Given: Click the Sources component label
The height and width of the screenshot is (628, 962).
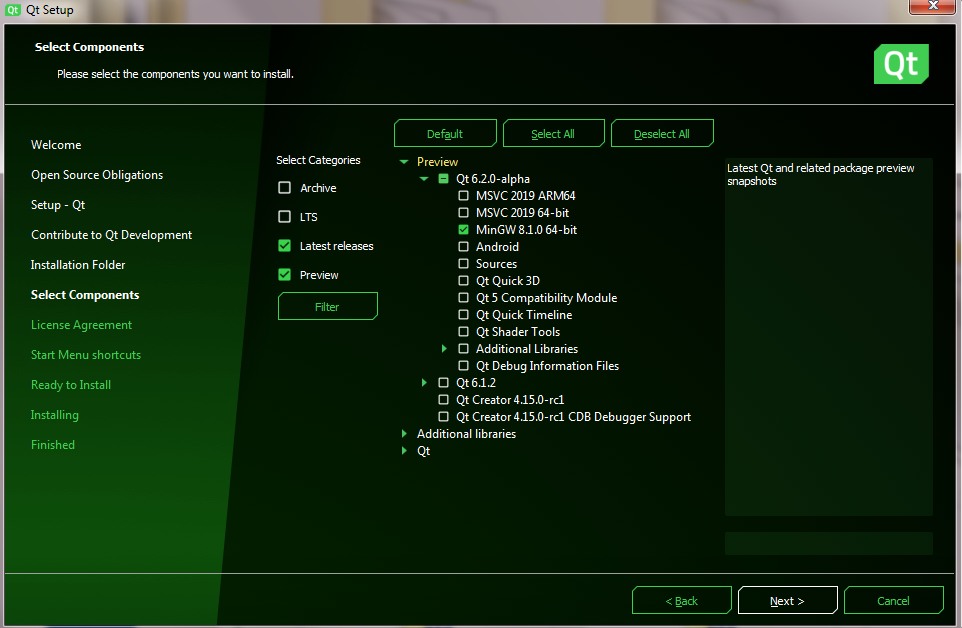Looking at the screenshot, I should (496, 264).
